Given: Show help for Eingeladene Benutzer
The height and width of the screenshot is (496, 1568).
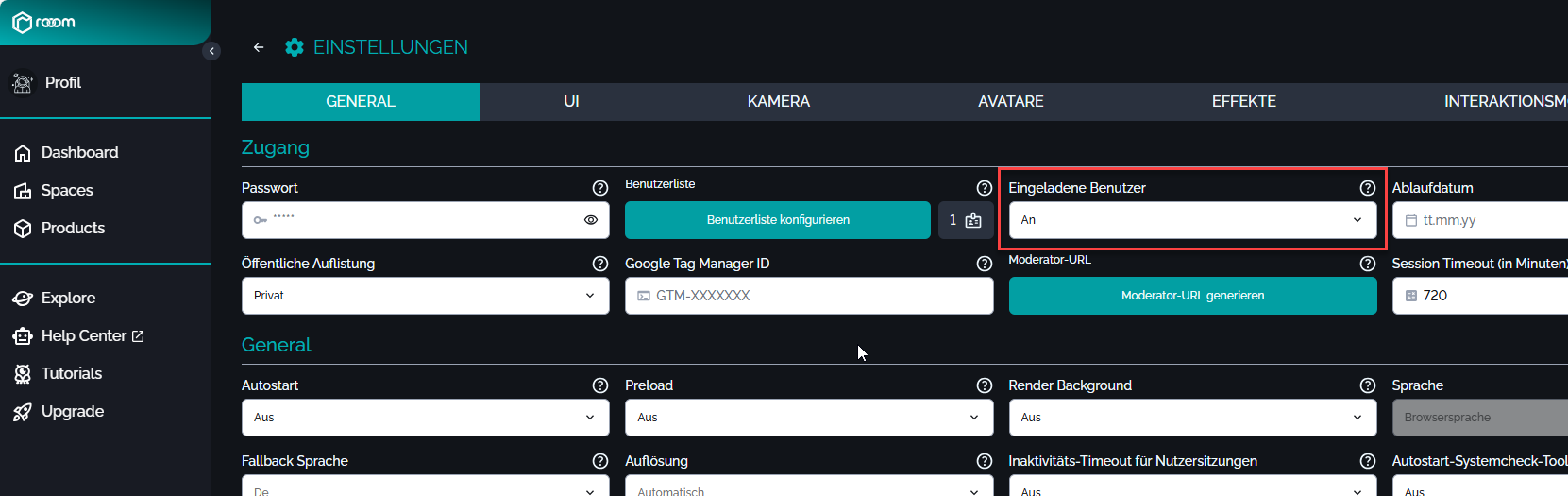Looking at the screenshot, I should coord(1367,188).
